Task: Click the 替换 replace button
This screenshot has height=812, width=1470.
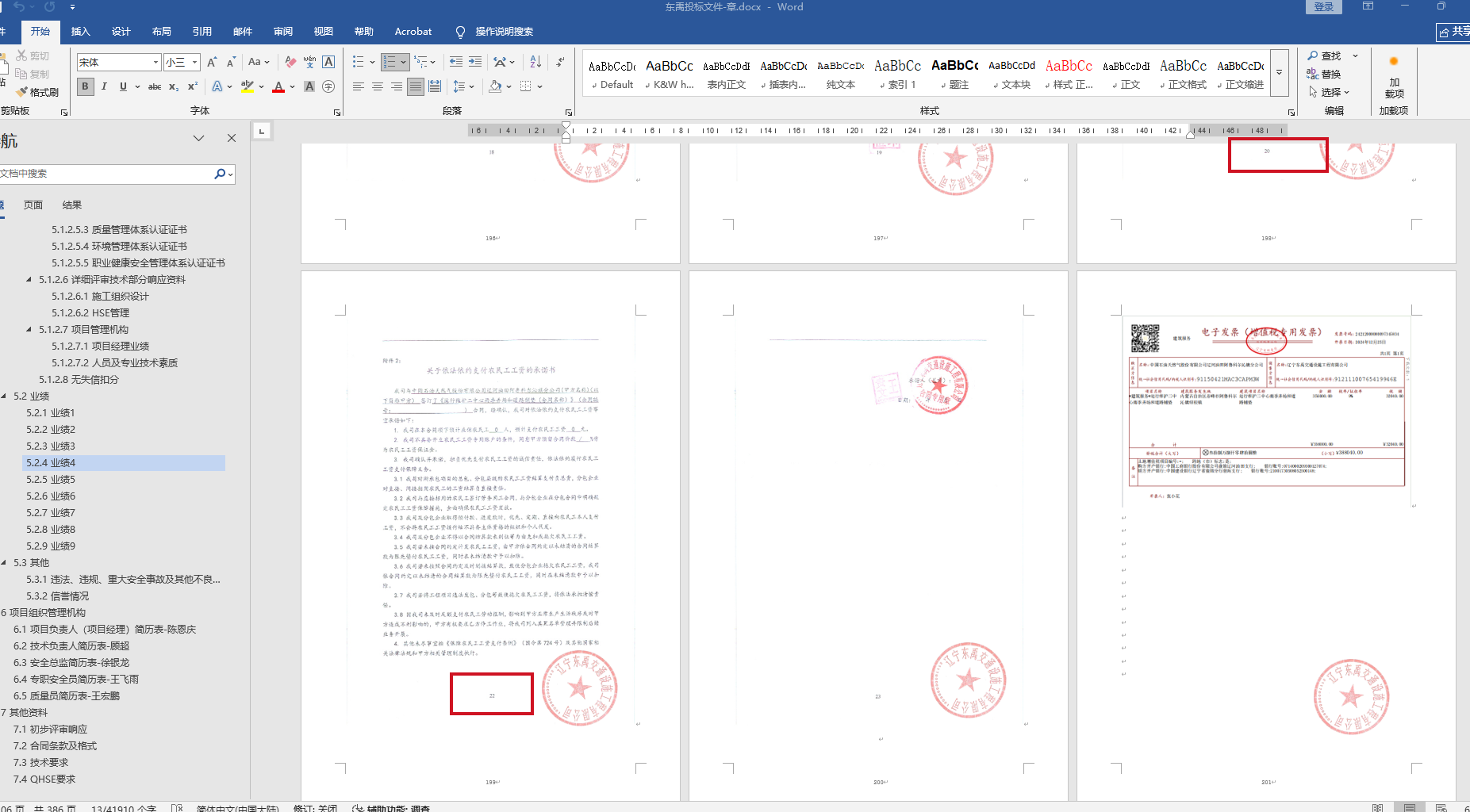Action: point(1324,75)
